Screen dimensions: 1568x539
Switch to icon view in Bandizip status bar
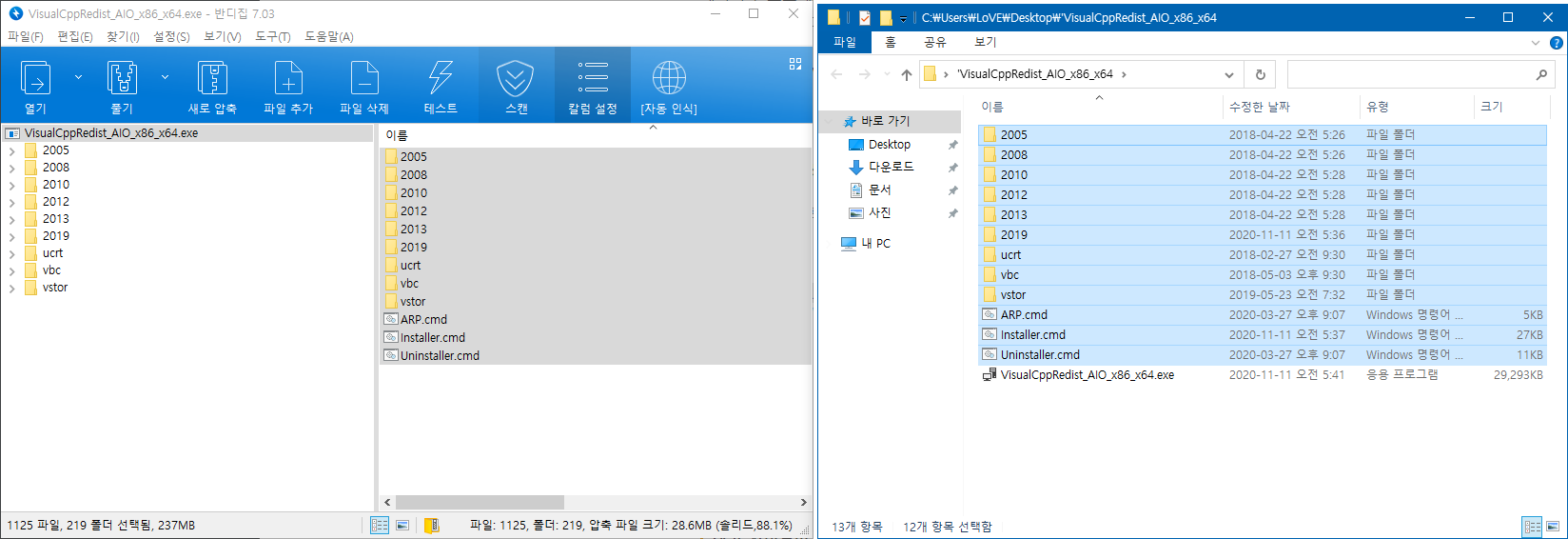[402, 525]
